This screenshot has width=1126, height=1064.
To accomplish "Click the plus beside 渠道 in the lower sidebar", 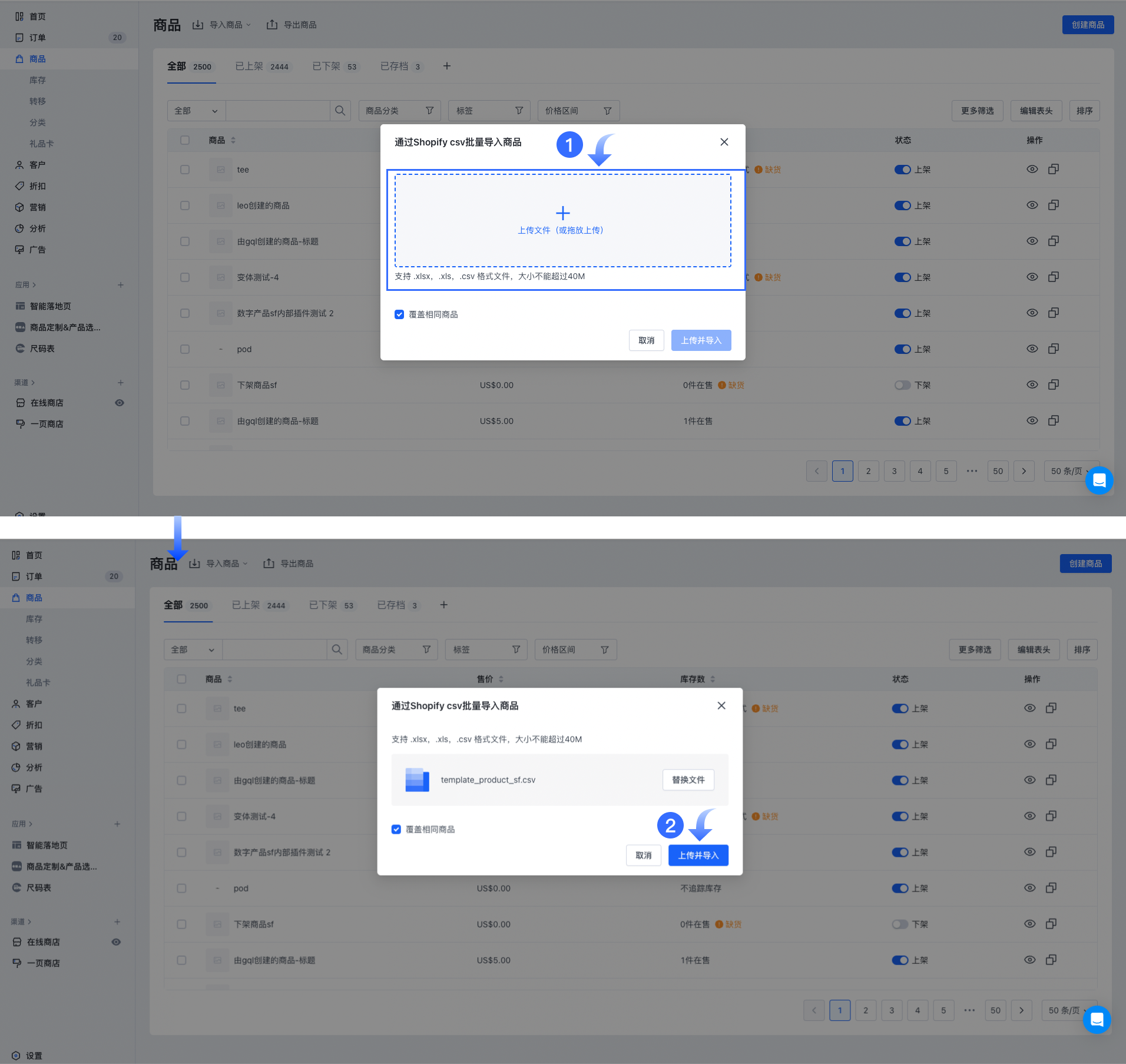I will click(x=117, y=922).
